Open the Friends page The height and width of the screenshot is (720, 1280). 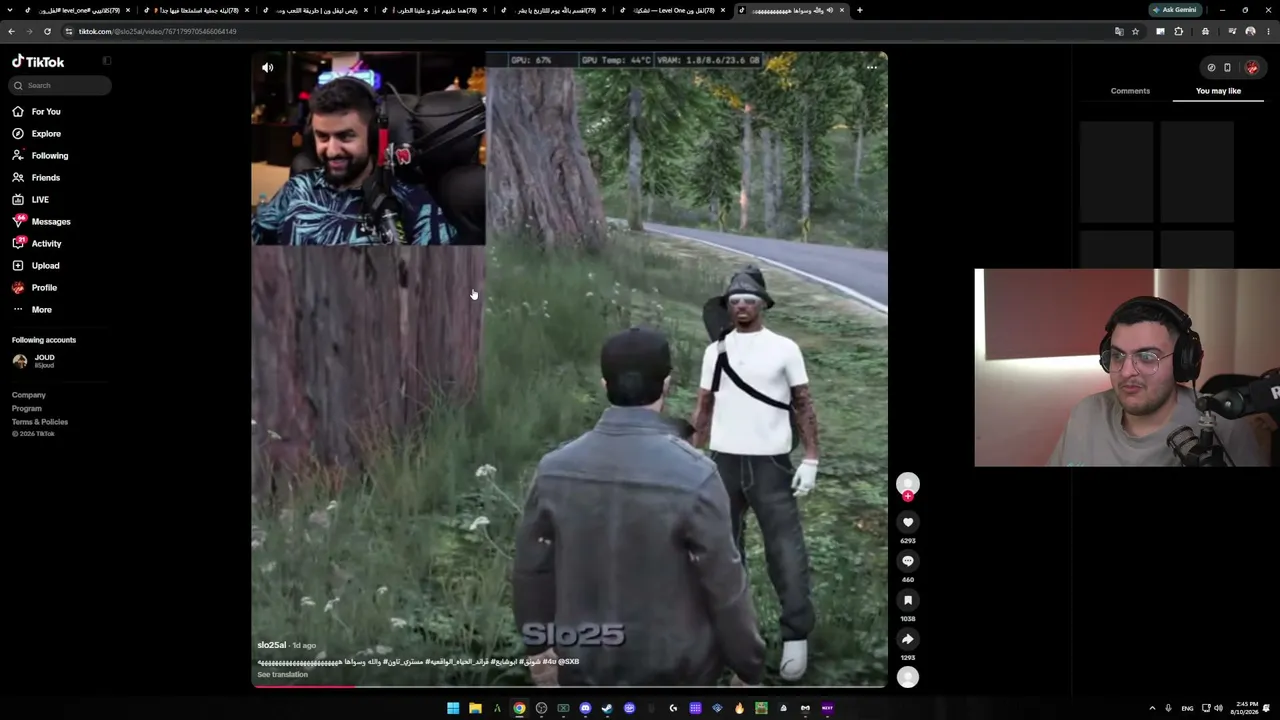pos(46,178)
